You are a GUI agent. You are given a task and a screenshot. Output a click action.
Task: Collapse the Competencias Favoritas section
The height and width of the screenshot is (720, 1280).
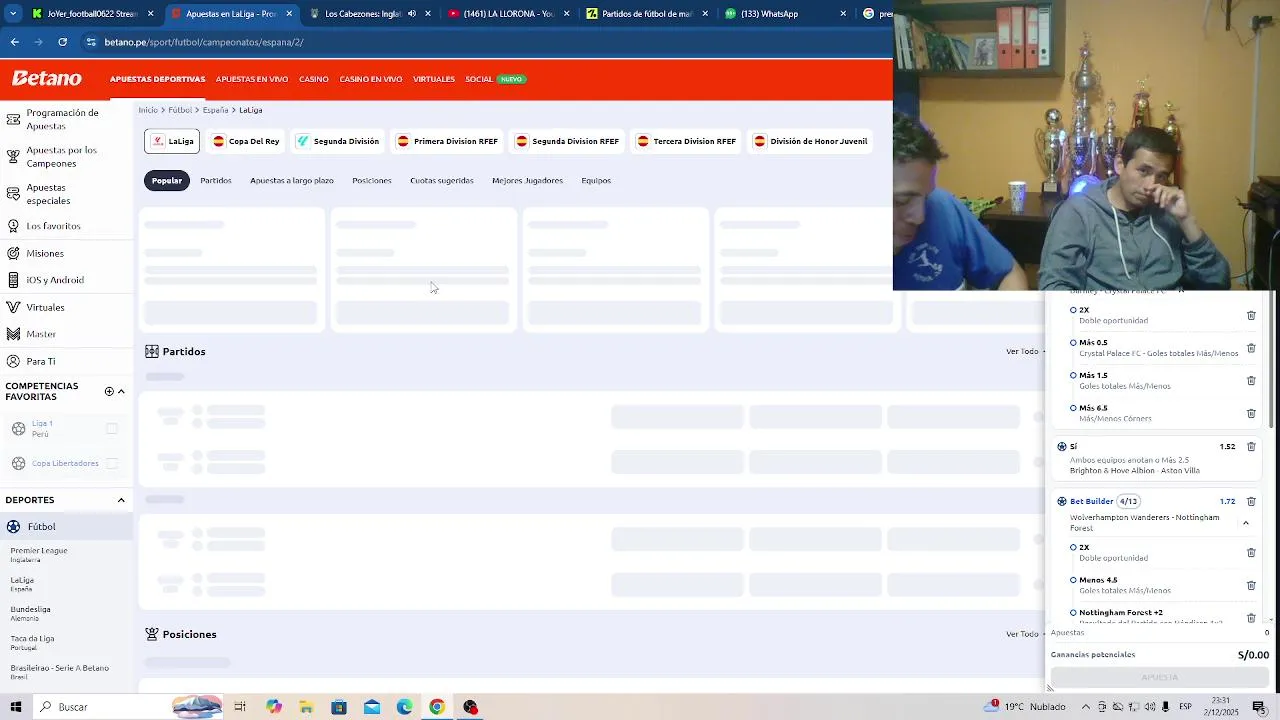[121, 391]
